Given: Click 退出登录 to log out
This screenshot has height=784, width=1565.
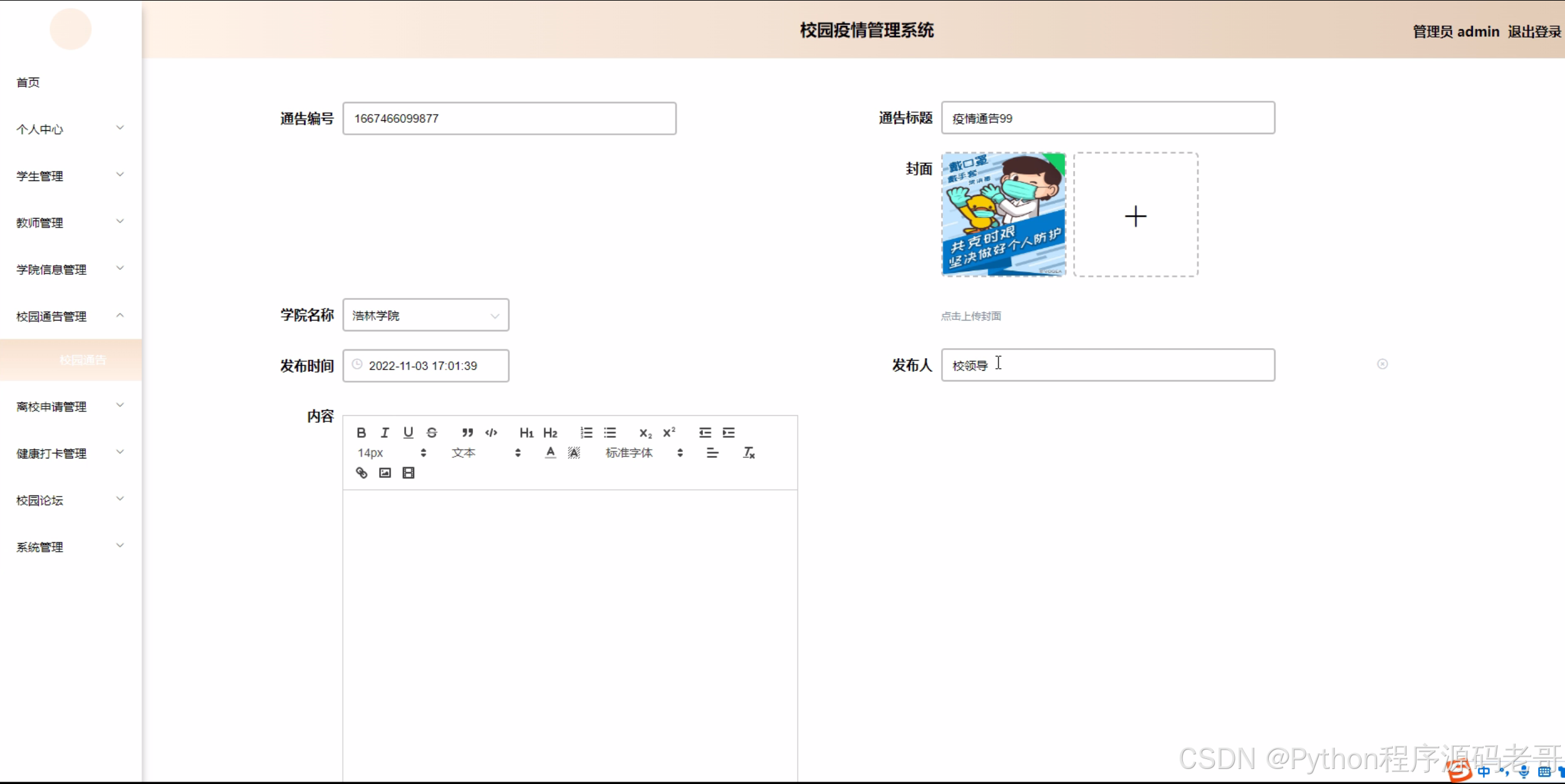Looking at the screenshot, I should (x=1534, y=32).
